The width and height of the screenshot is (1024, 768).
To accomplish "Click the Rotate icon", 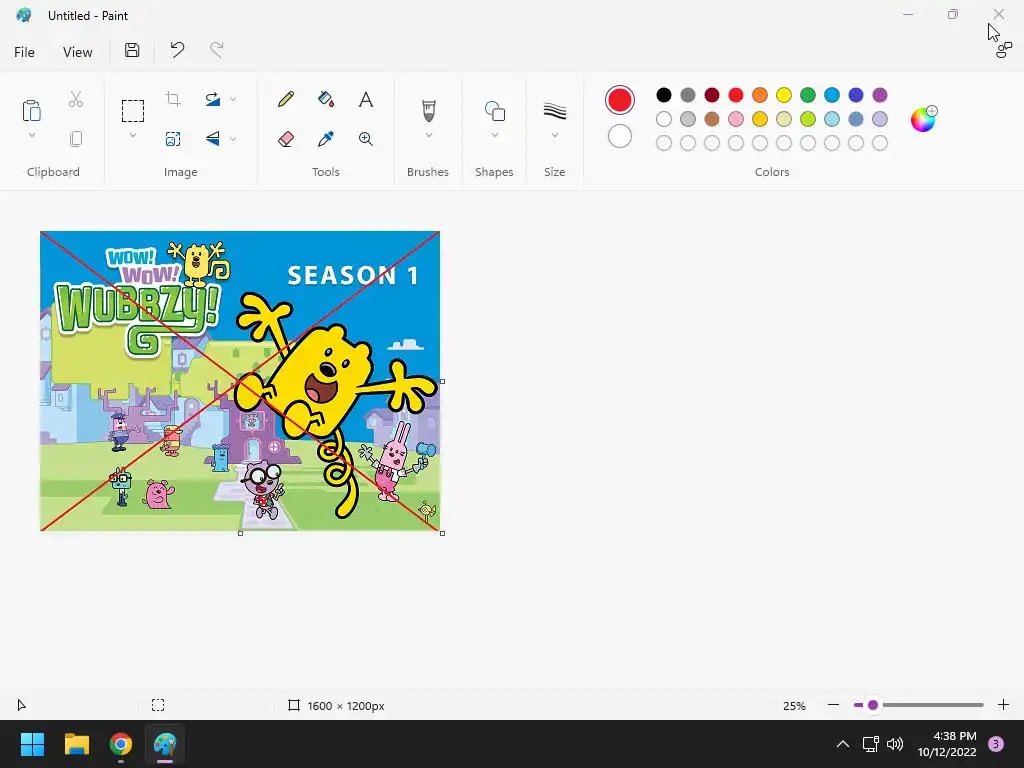I will [x=213, y=99].
